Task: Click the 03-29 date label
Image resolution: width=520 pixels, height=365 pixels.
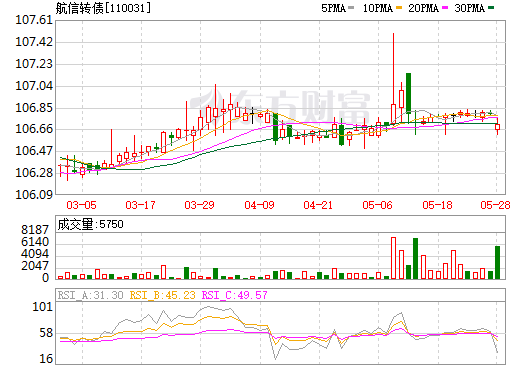Action: (x=199, y=205)
